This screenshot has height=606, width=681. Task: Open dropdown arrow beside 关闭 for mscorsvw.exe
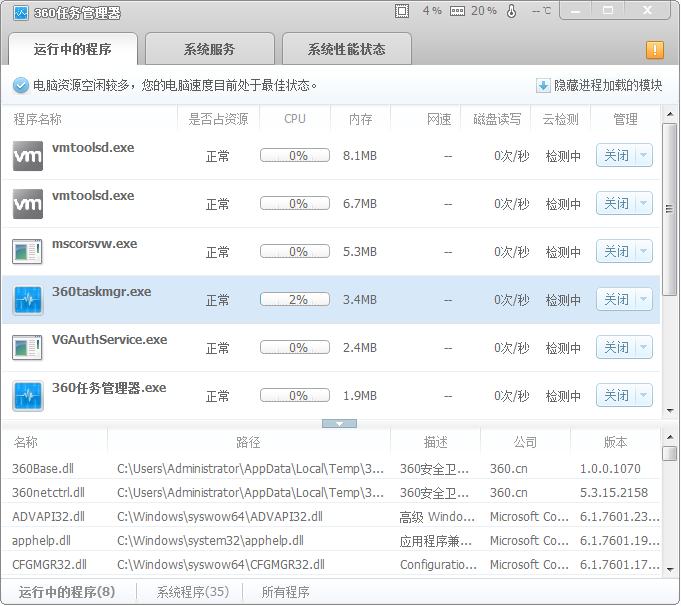643,251
